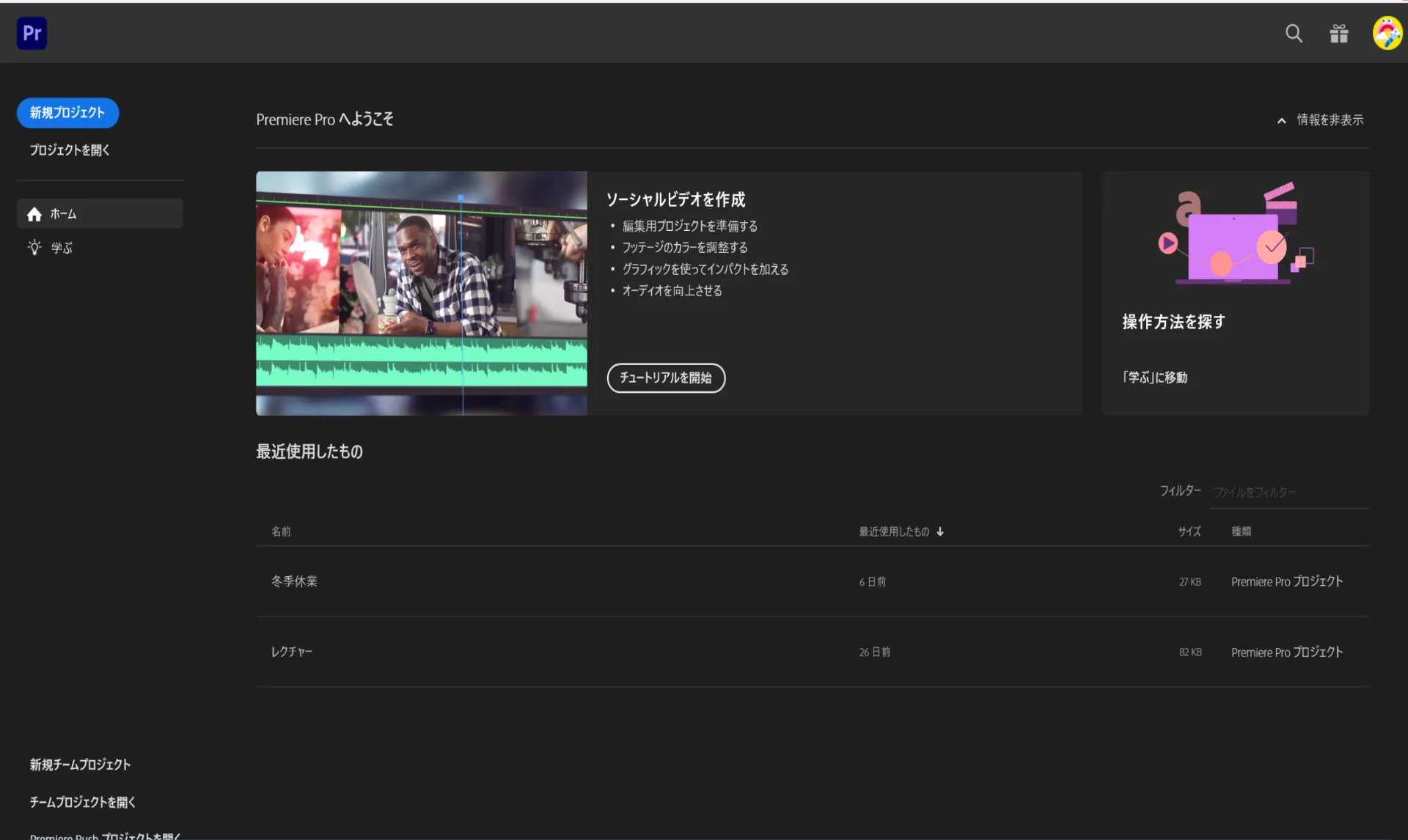
Task: Open the gift box what's new icon
Action: 1339,33
